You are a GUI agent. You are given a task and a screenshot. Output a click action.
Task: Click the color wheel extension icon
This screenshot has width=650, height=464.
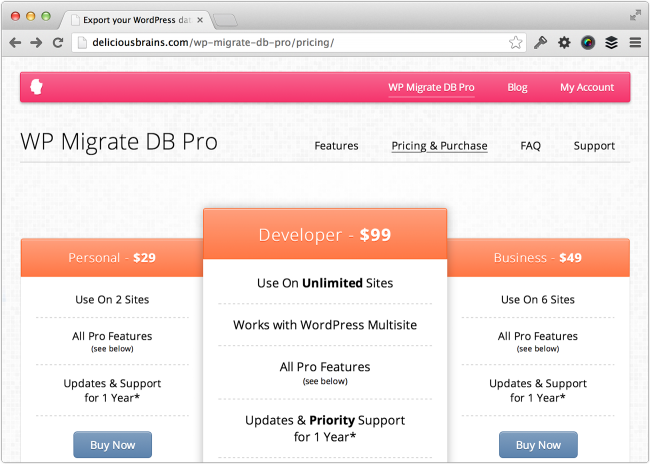pos(588,42)
